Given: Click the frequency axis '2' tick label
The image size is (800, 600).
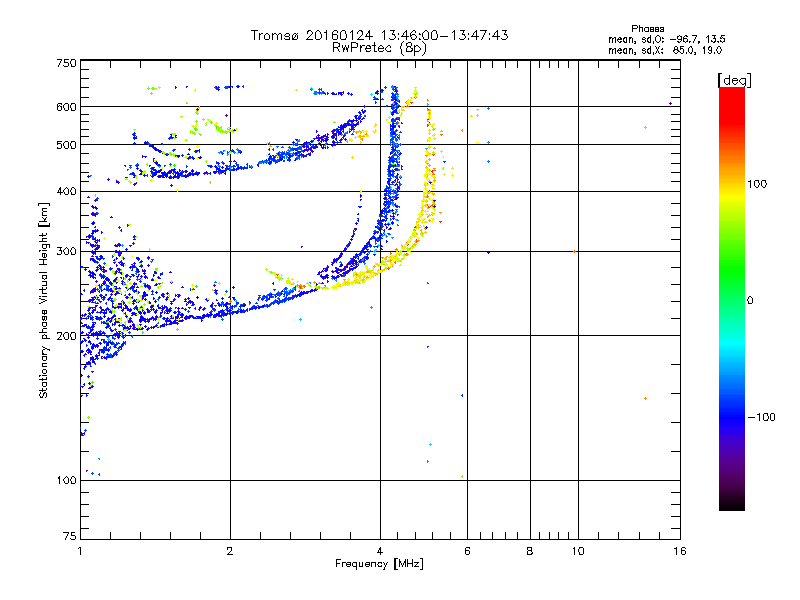Looking at the screenshot, I should coord(230,551).
